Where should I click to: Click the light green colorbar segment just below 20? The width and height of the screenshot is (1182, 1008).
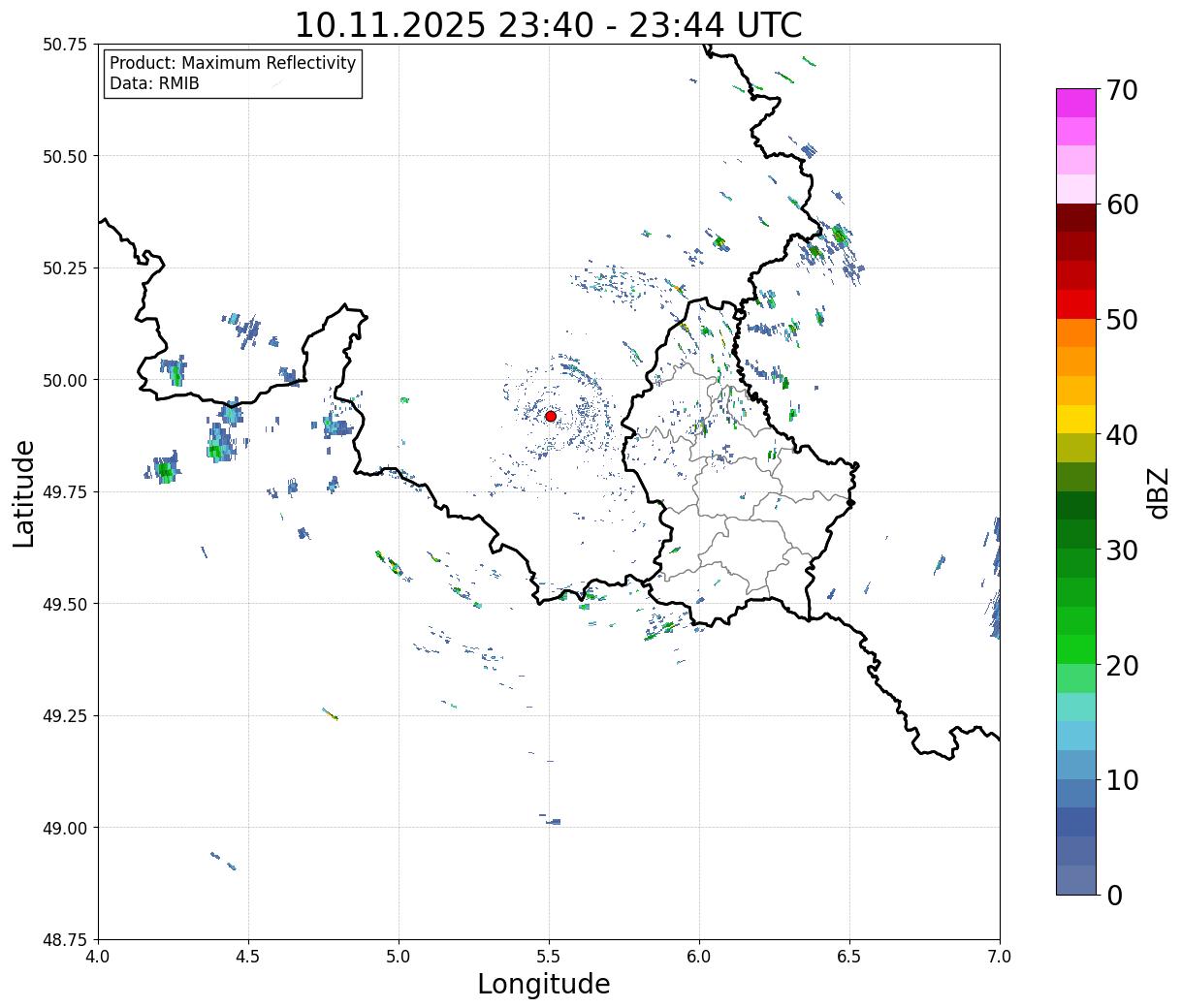[1076, 677]
